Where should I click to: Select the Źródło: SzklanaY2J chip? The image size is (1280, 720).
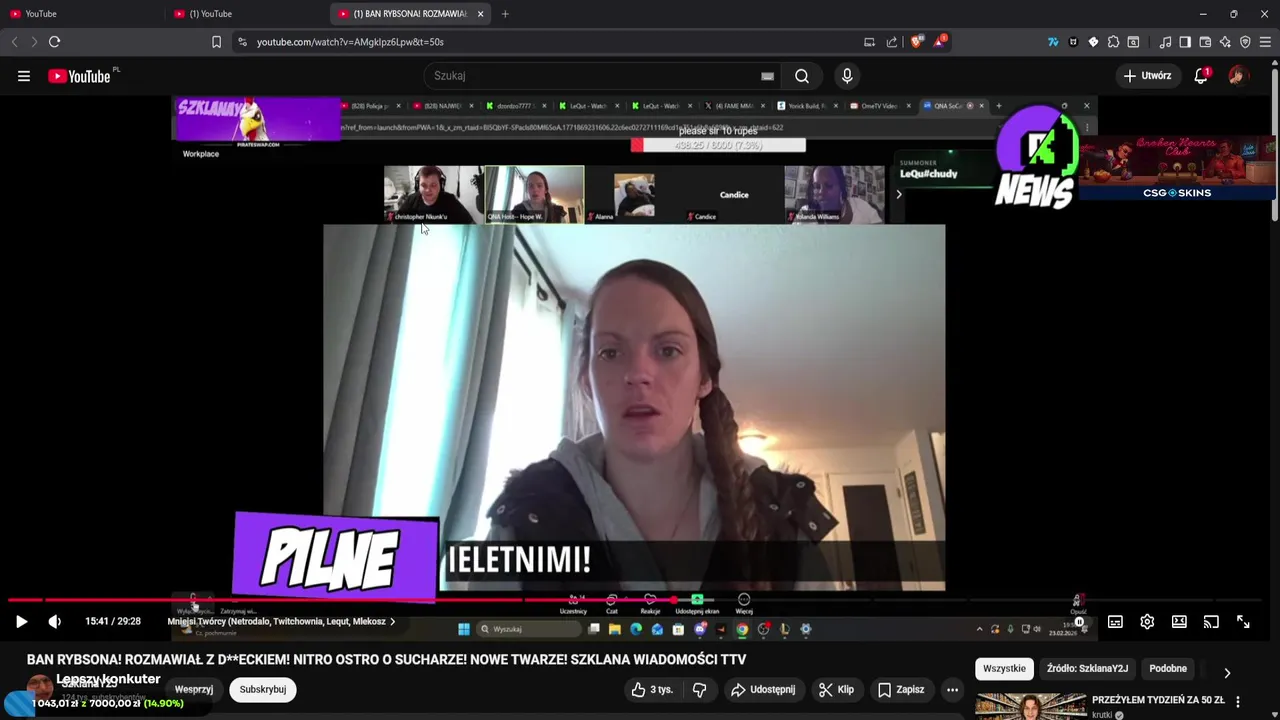pyautogui.click(x=1087, y=669)
